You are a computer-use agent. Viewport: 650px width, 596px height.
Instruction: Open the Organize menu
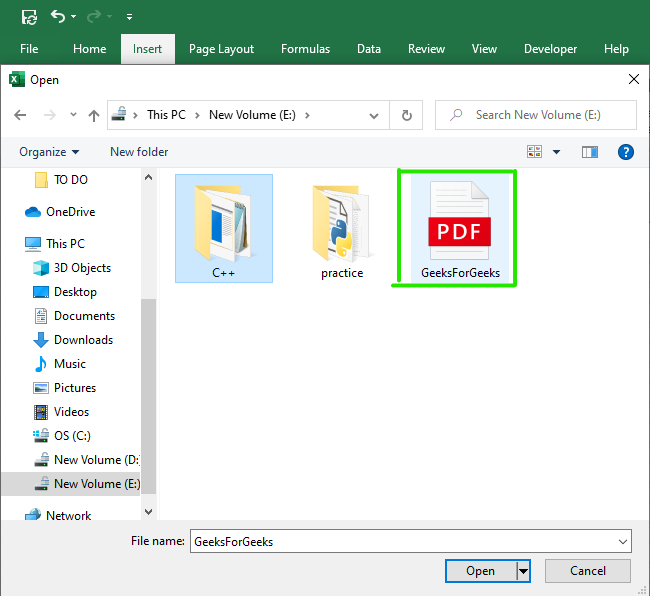click(x=49, y=152)
